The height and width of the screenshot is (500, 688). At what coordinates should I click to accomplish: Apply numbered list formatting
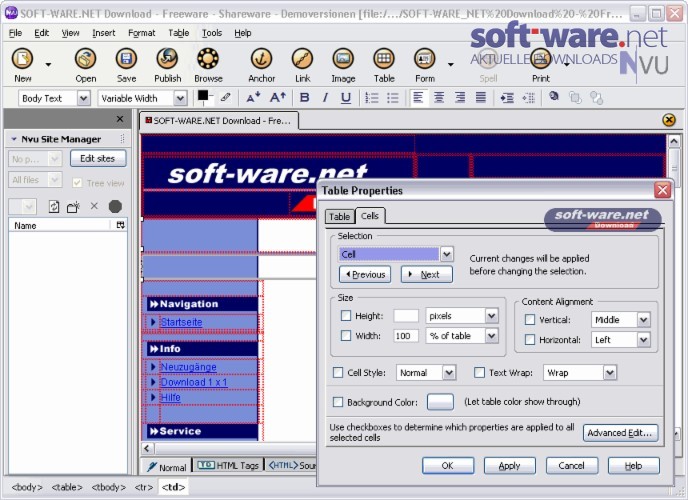[x=372, y=97]
